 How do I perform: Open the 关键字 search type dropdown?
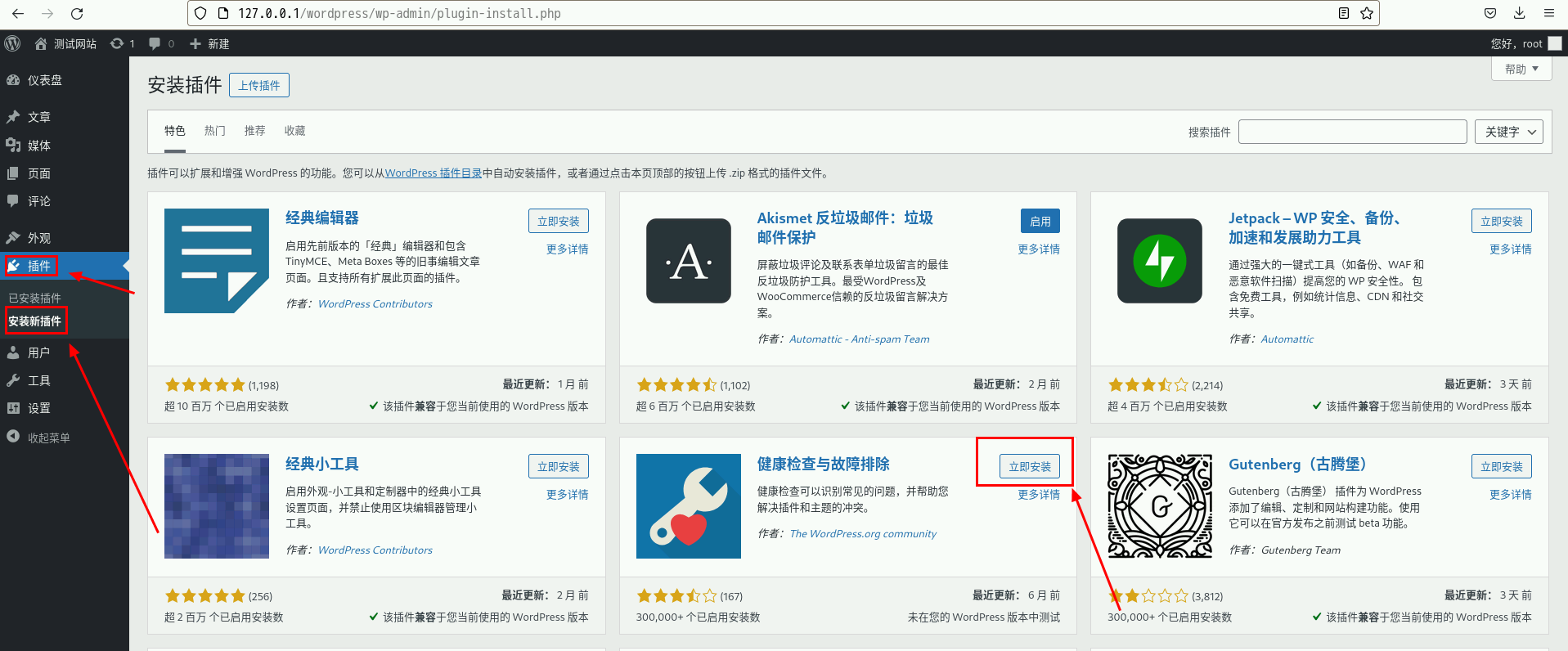1509,132
